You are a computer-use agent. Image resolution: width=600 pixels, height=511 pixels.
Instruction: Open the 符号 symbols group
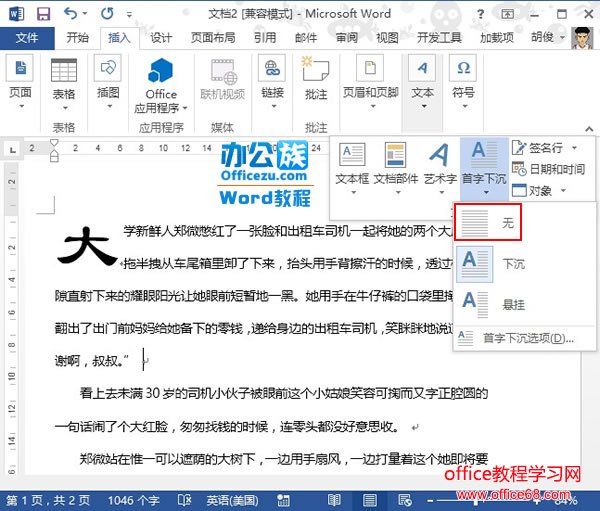[463, 82]
